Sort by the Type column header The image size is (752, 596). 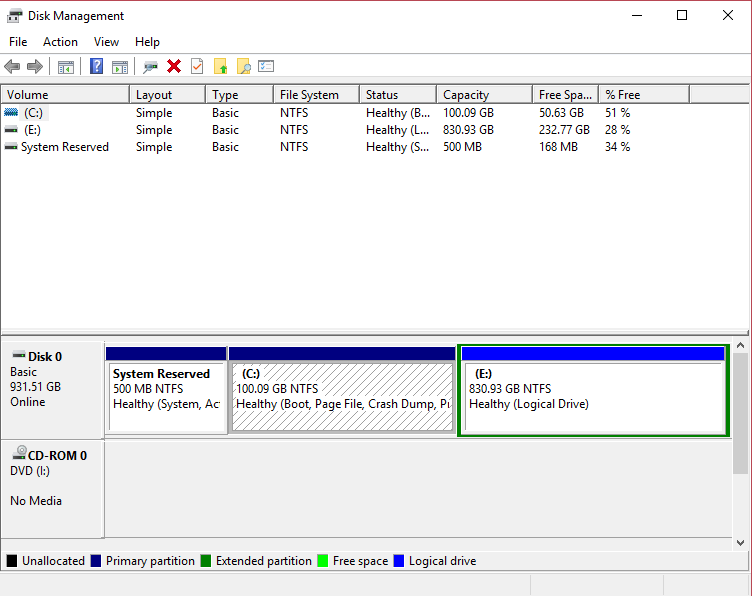240,94
